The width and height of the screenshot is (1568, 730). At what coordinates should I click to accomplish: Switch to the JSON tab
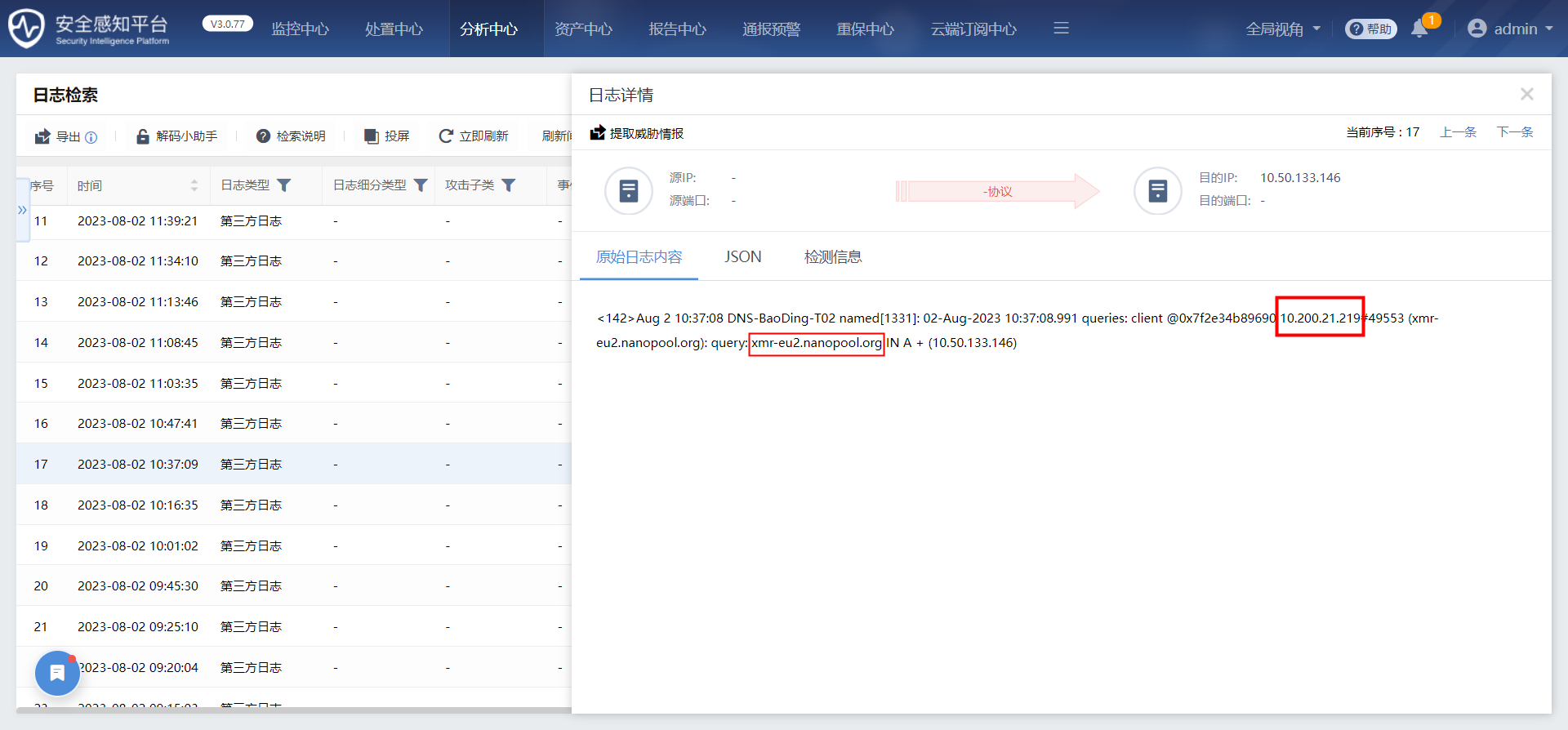tap(742, 257)
